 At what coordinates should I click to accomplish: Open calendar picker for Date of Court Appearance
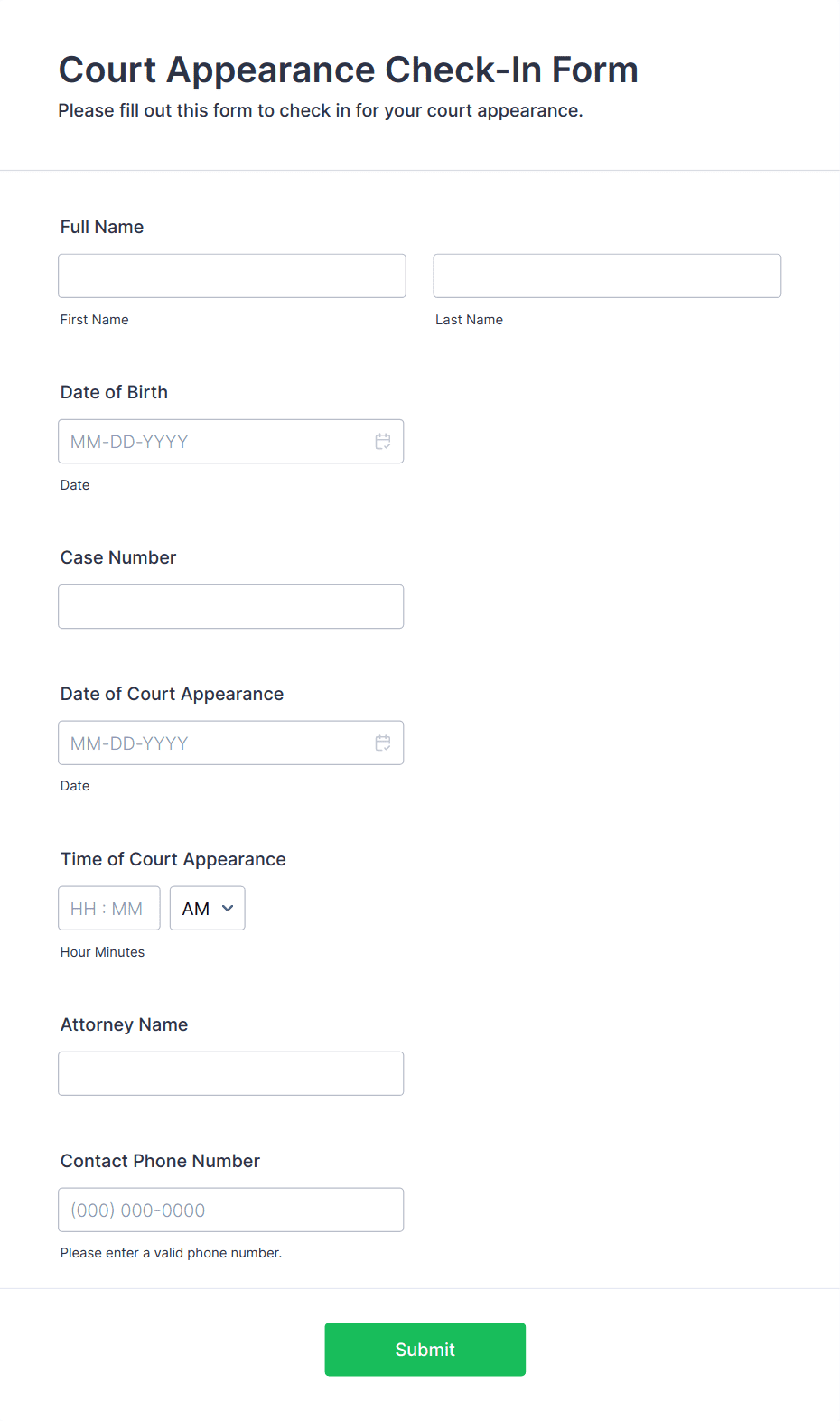tap(383, 743)
